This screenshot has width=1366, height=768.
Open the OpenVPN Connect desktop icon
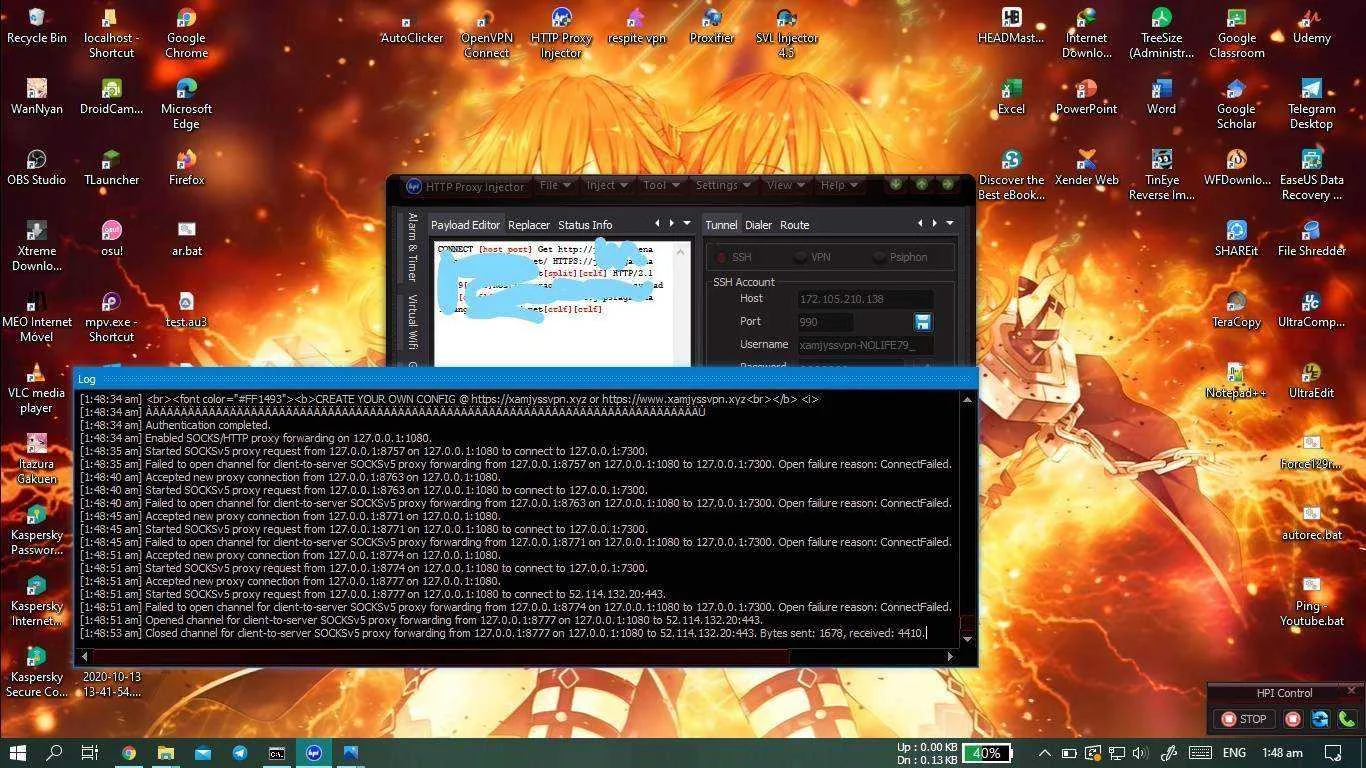point(486,31)
